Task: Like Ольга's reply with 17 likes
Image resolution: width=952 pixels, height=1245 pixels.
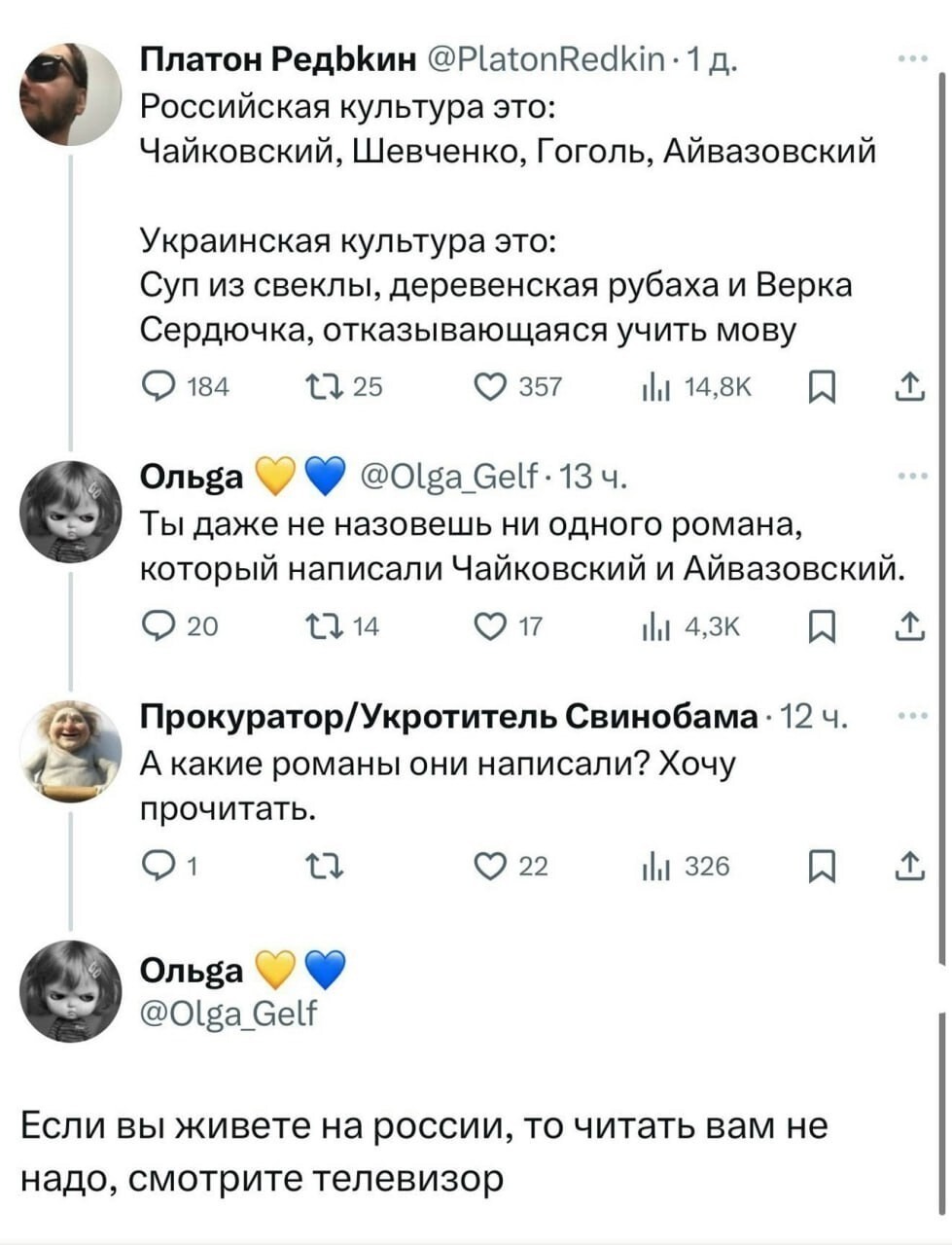Action: point(485,627)
